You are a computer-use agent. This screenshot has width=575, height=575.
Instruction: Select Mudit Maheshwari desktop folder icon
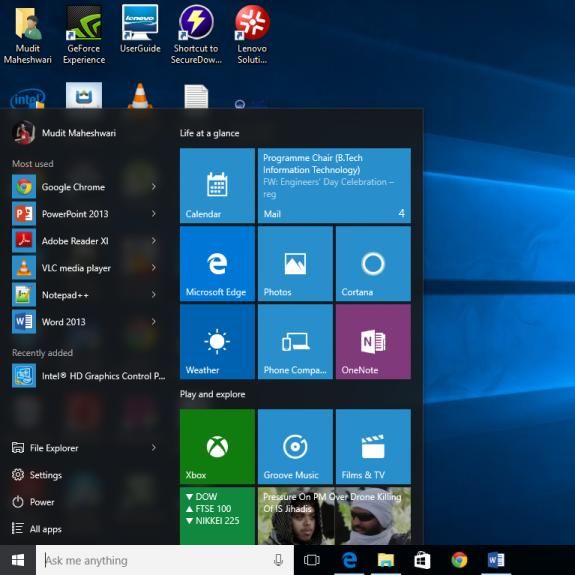pos(28,35)
